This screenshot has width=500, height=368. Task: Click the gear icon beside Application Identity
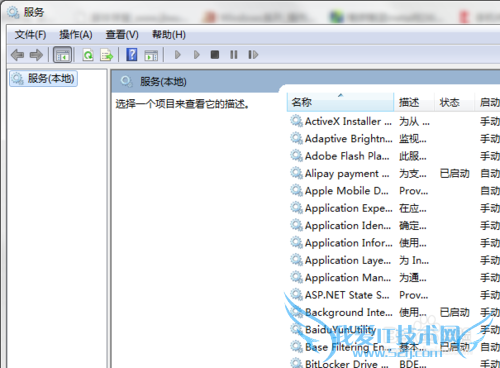coord(296,225)
